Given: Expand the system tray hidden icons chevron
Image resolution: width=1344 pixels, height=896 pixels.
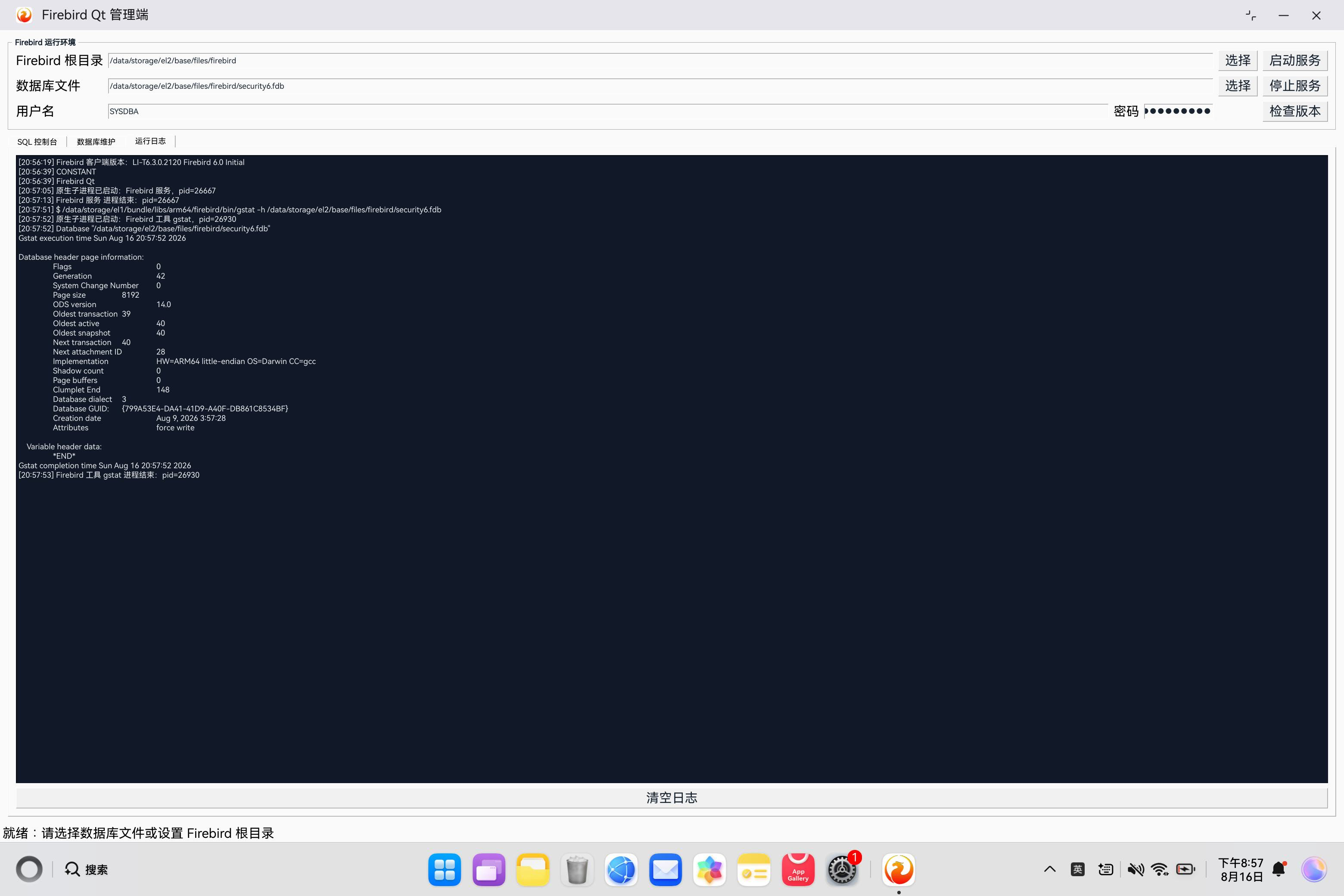Looking at the screenshot, I should click(1050, 870).
